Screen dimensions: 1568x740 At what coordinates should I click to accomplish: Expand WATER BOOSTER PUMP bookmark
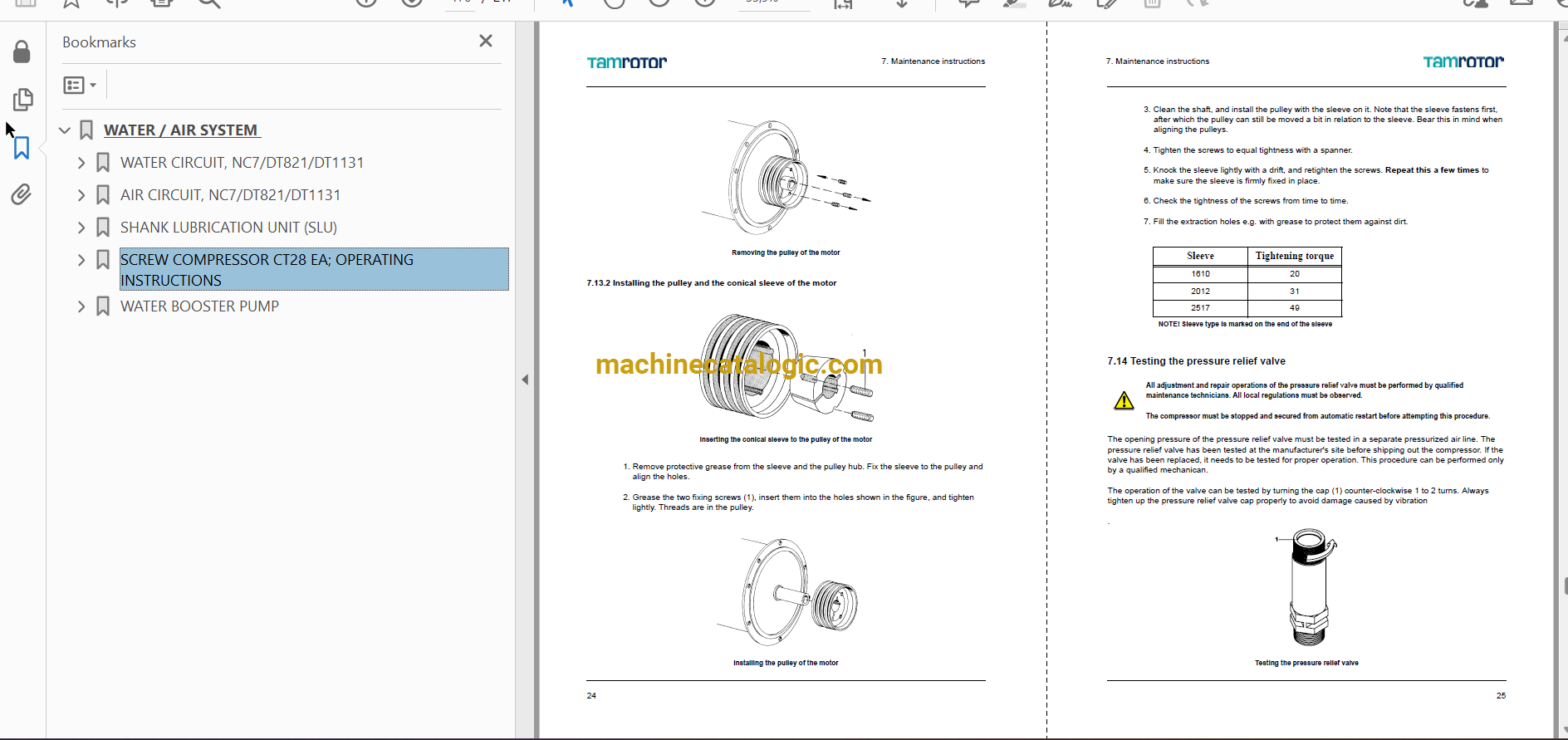[81, 306]
